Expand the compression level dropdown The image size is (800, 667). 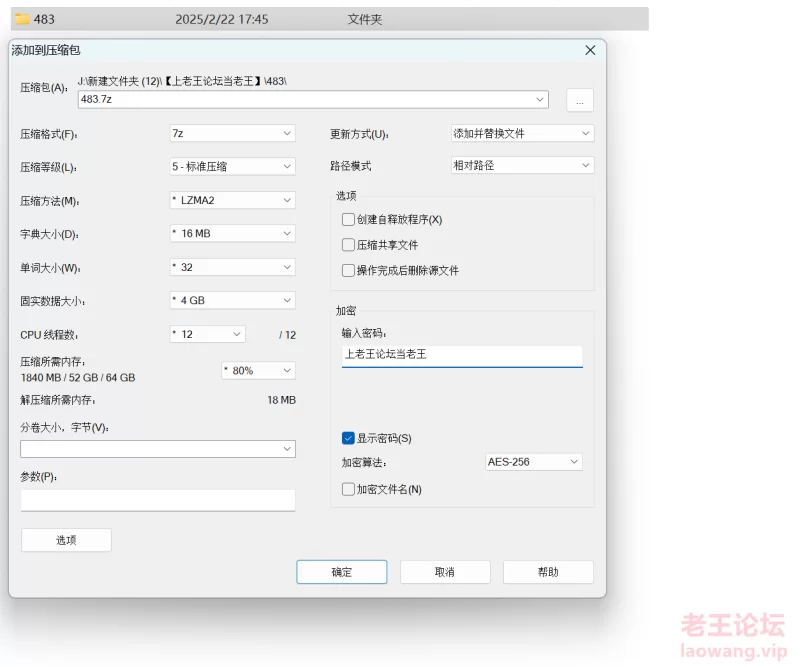tap(232, 166)
